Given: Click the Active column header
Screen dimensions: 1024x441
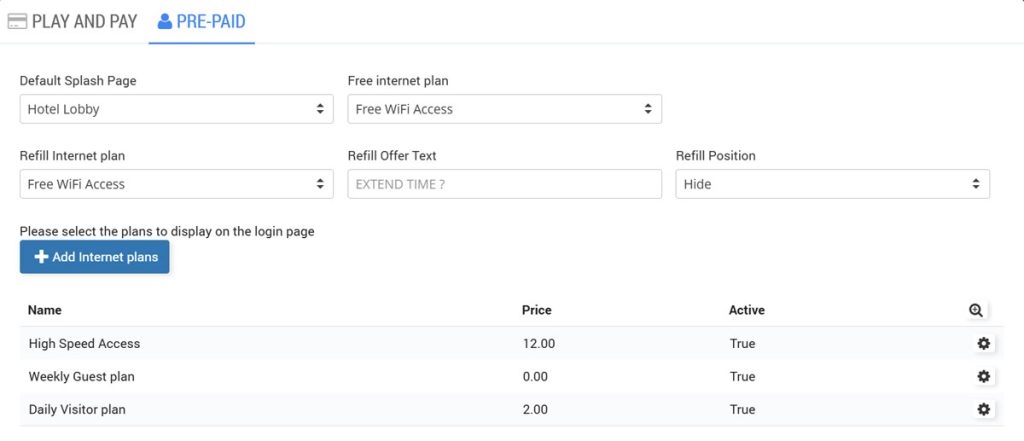Looking at the screenshot, I should coord(746,310).
